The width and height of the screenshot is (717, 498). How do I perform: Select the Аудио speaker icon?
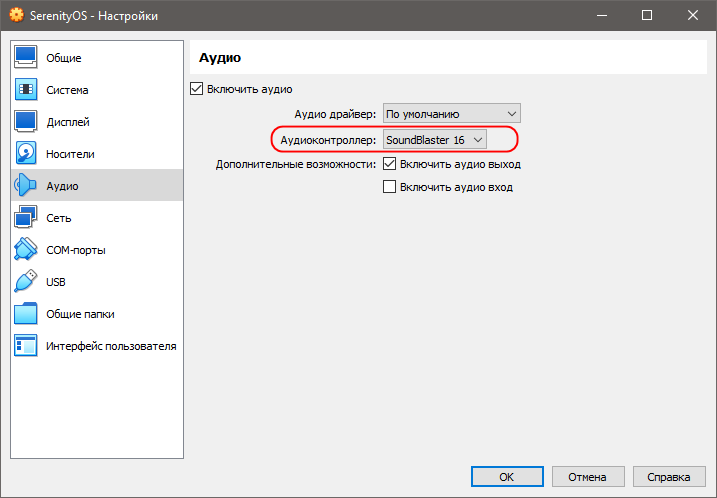coord(26,185)
